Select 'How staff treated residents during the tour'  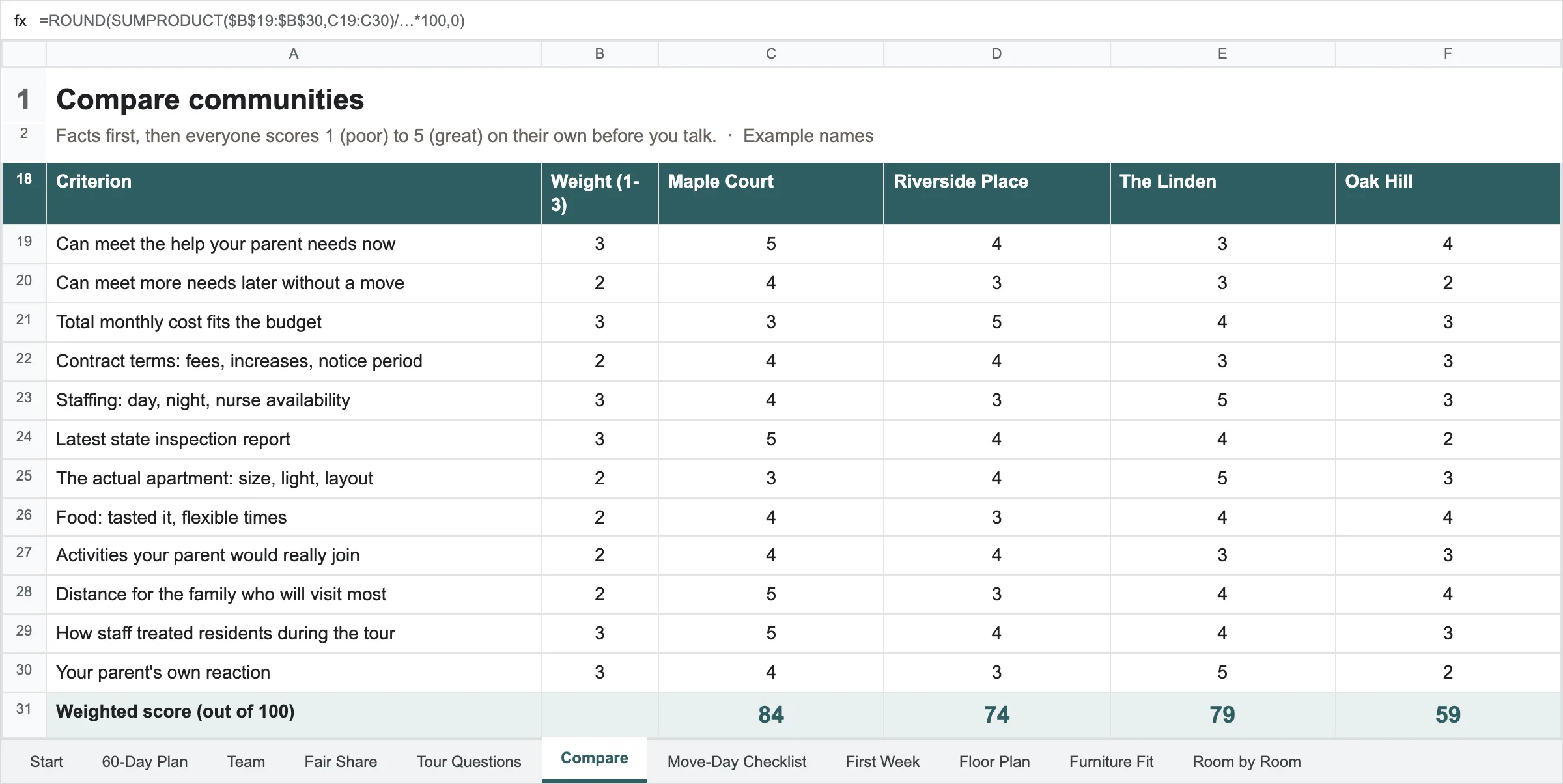294,634
